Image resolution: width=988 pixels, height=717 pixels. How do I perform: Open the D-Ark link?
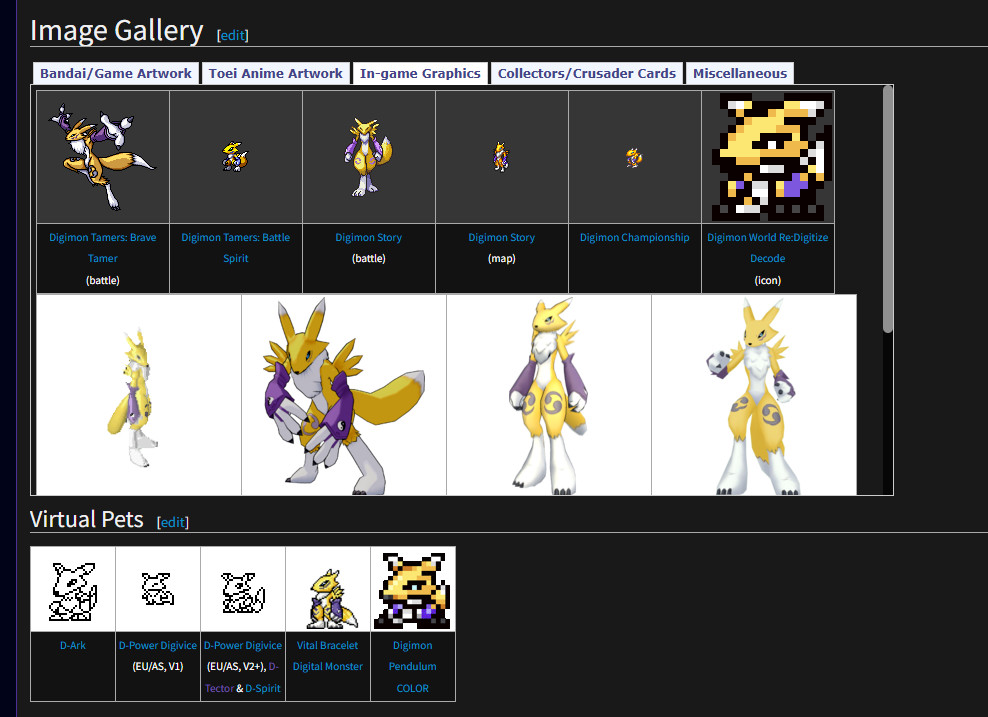click(73, 645)
